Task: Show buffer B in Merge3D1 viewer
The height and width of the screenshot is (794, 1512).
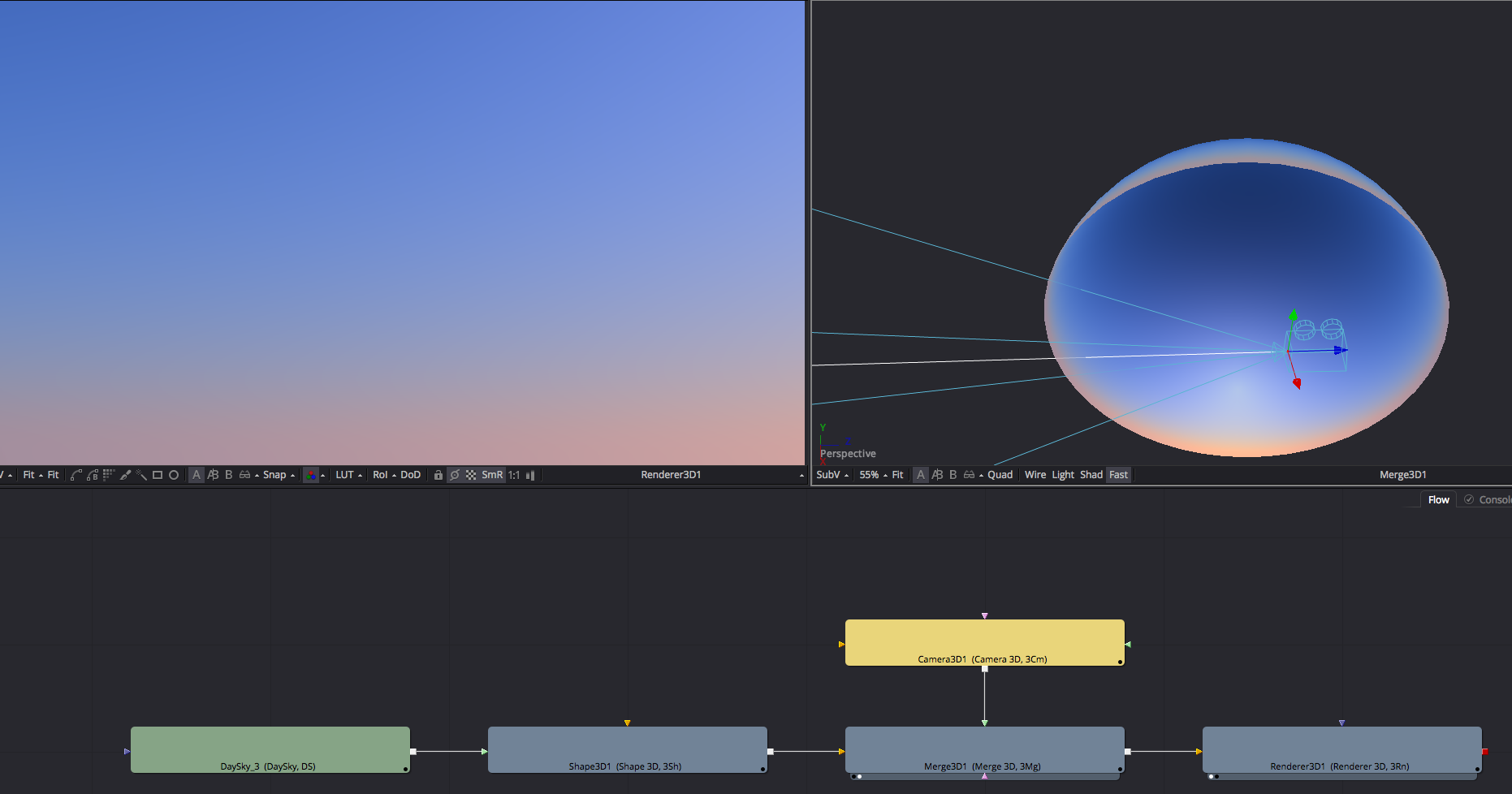Action: 953,475
